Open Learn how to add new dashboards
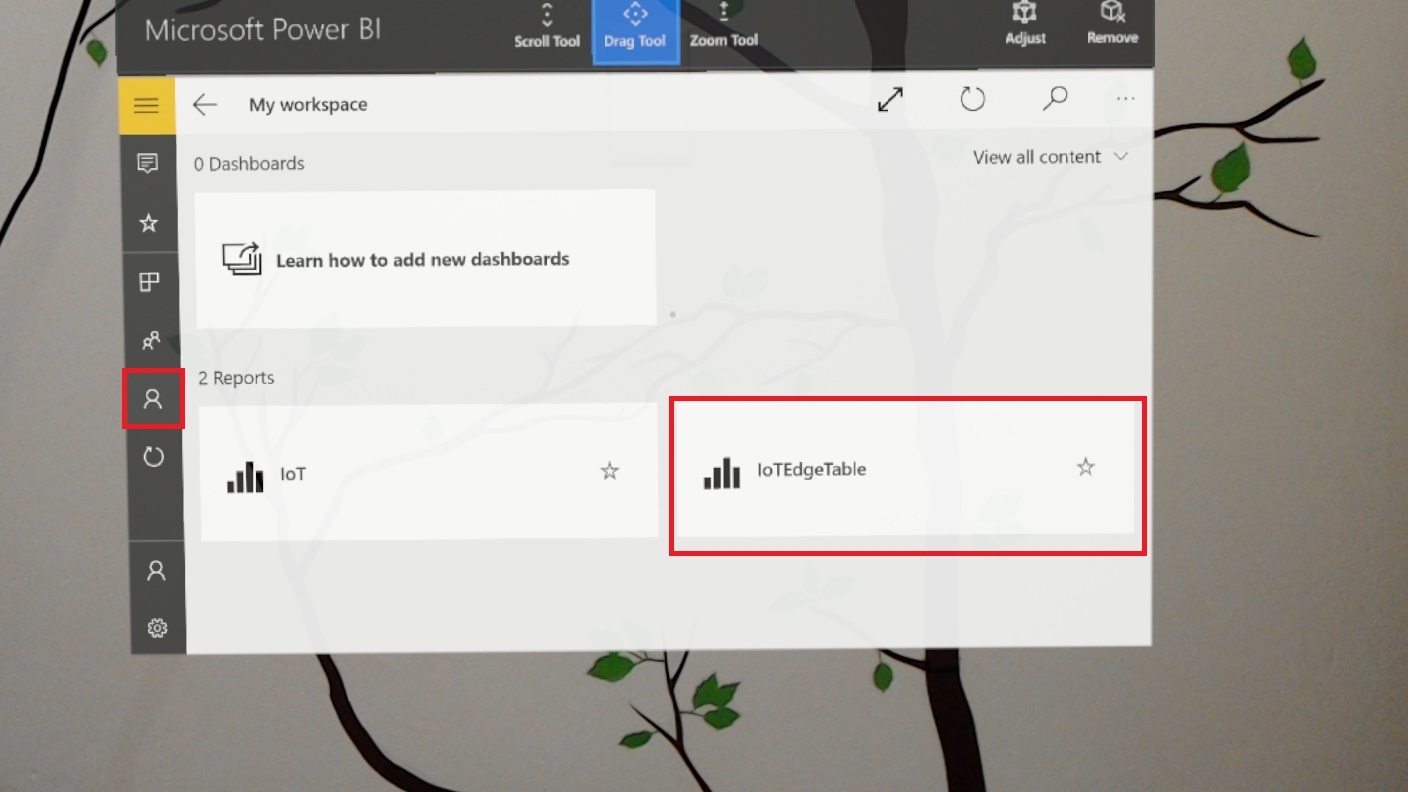This screenshot has width=1408, height=792. point(425,258)
